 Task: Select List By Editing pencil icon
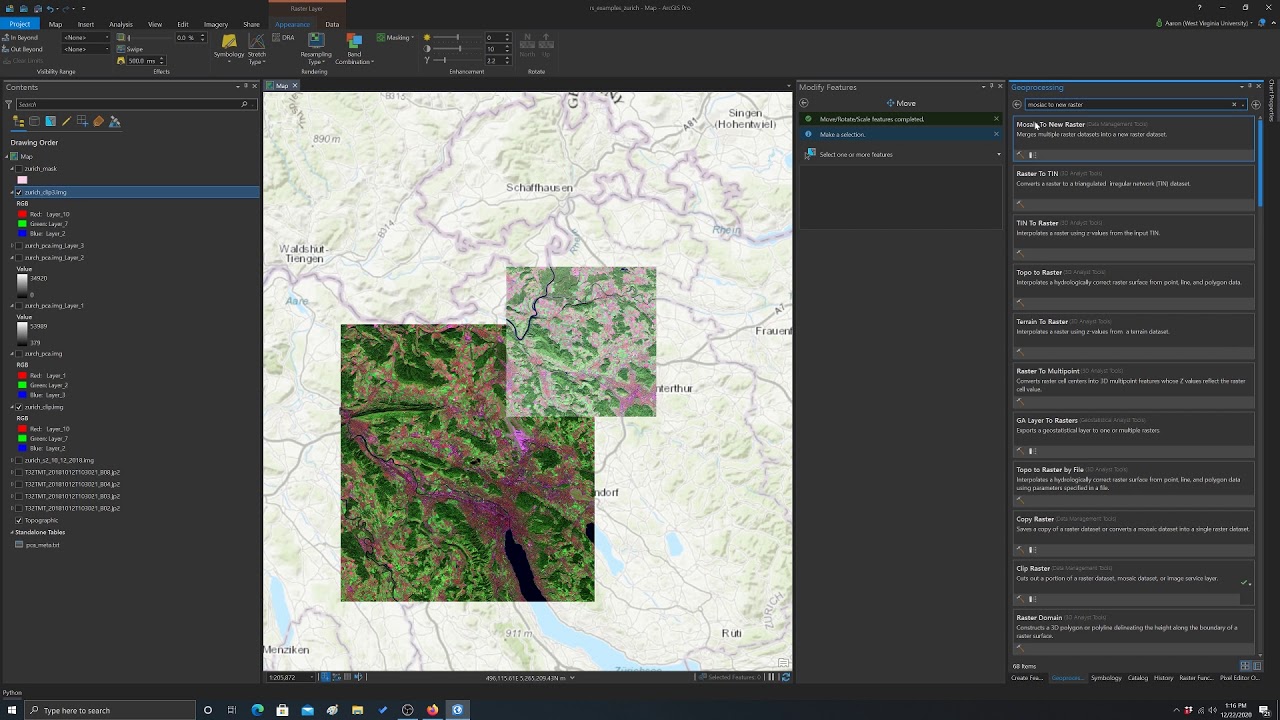[66, 122]
